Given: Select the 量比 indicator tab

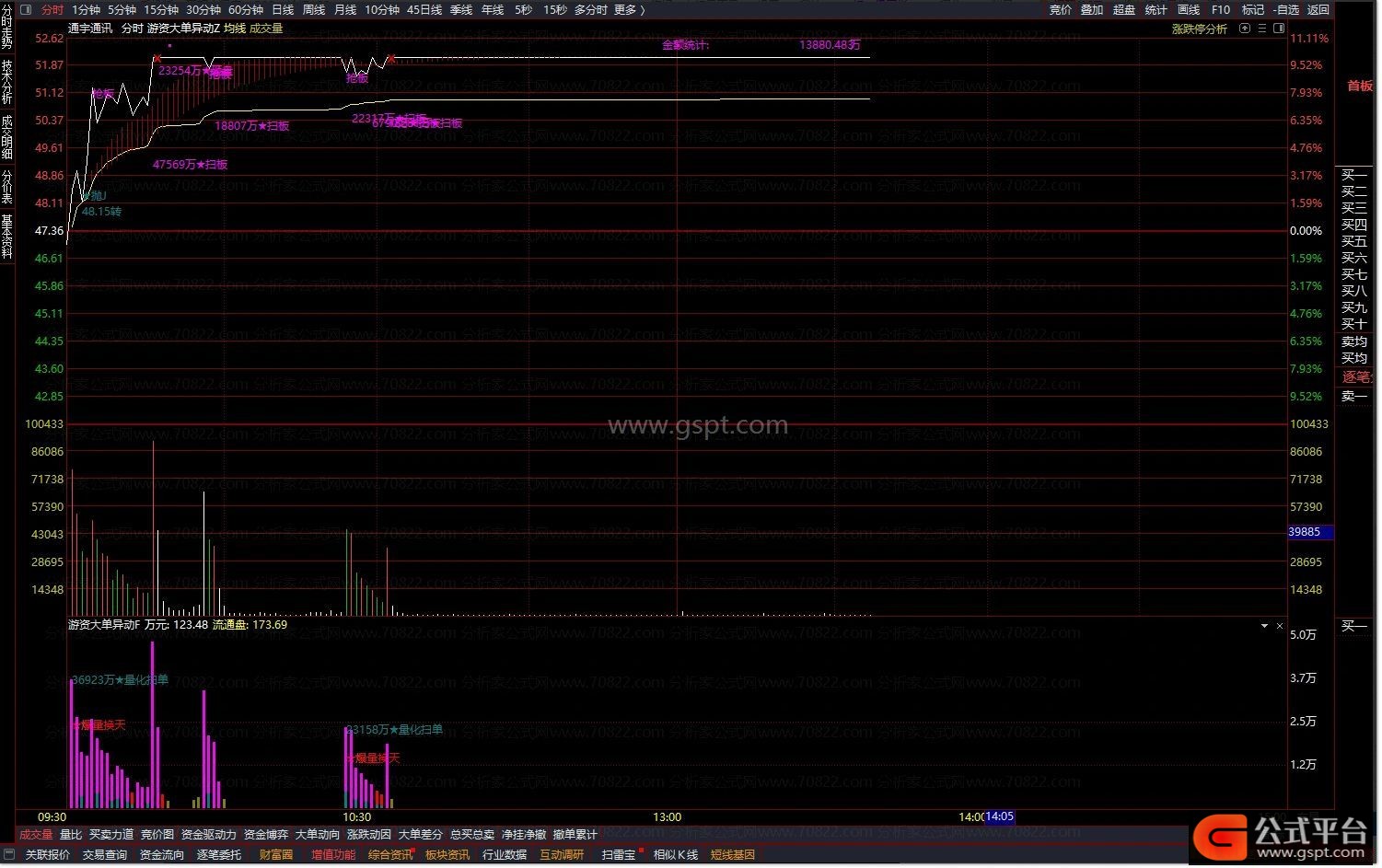Looking at the screenshot, I should [71, 835].
